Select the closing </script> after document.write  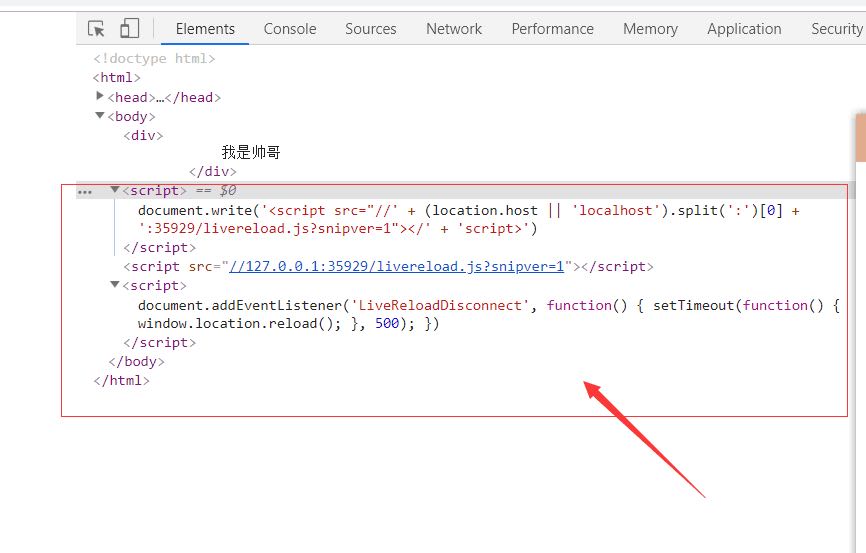pyautogui.click(x=160, y=247)
